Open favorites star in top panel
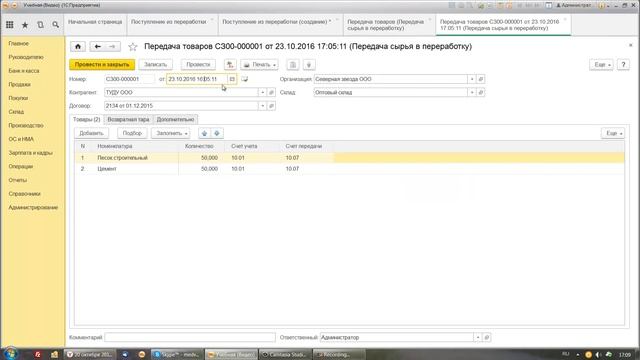 pyautogui.click(x=25, y=25)
